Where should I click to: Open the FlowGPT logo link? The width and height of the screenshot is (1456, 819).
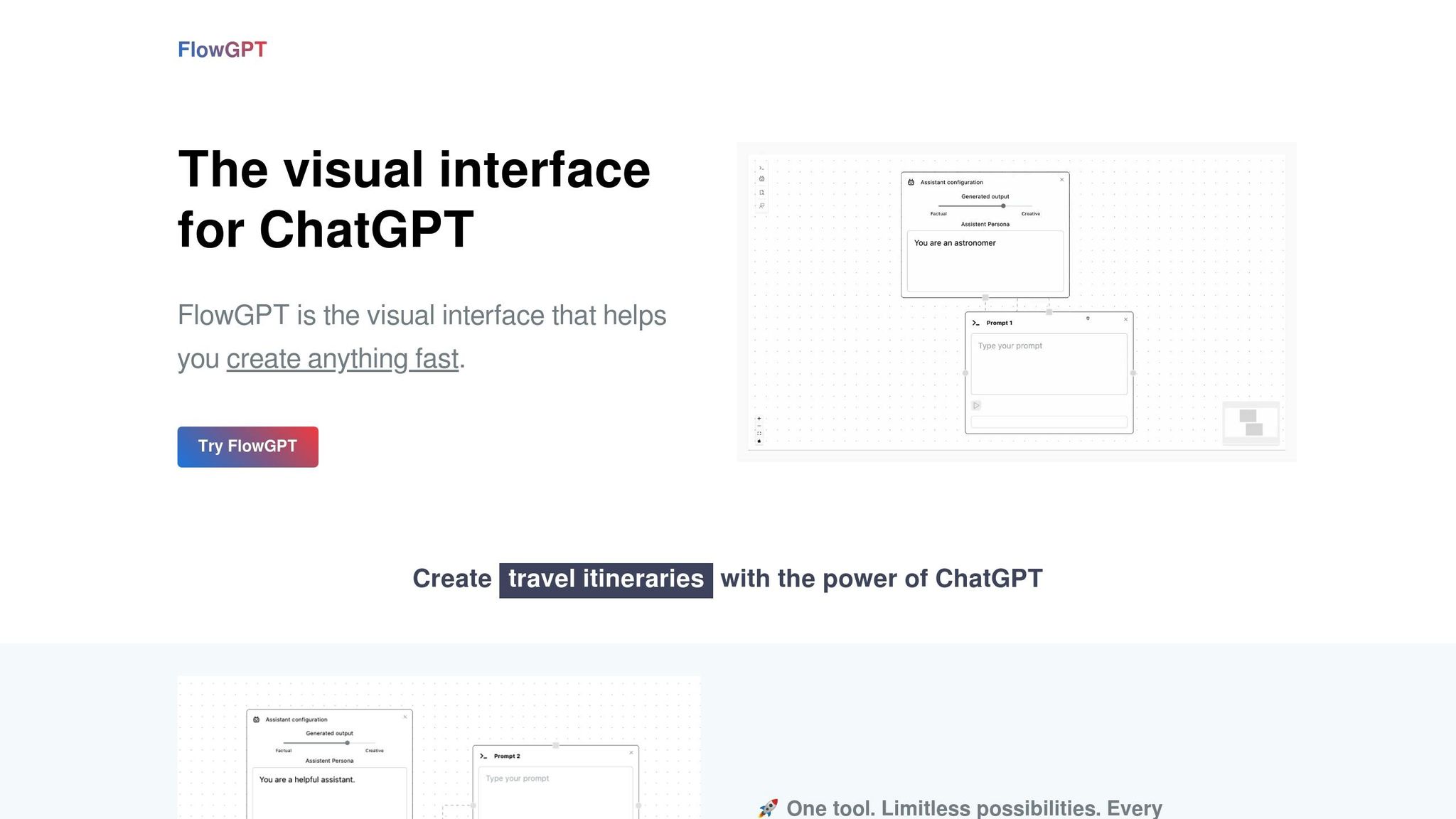coord(222,50)
